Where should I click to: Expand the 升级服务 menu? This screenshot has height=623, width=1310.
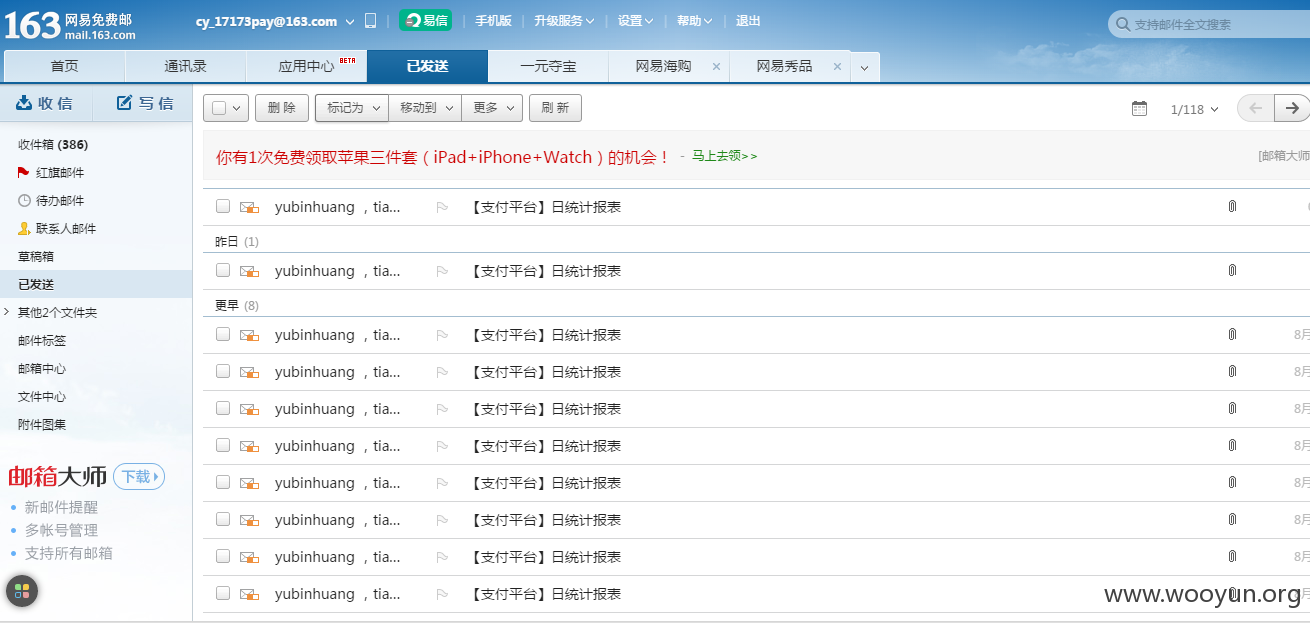[564, 21]
